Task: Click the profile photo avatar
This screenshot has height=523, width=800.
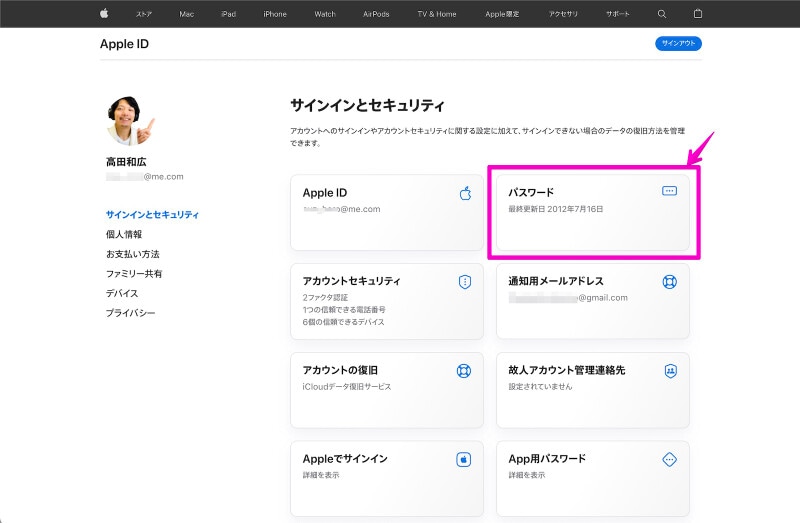Action: point(130,122)
